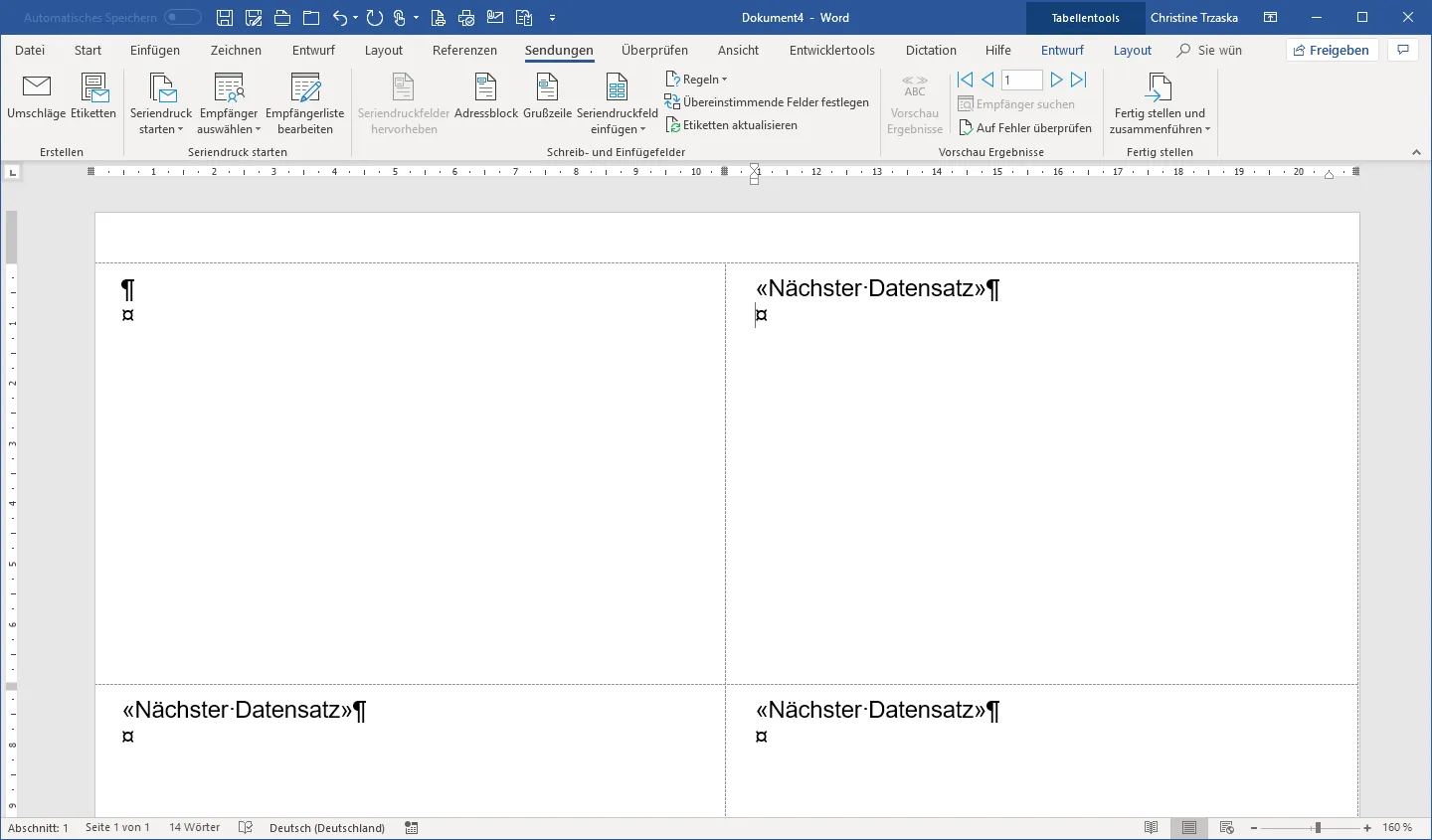Switch to the web layout view
Screen dimensions: 1432x840
coord(1227,828)
